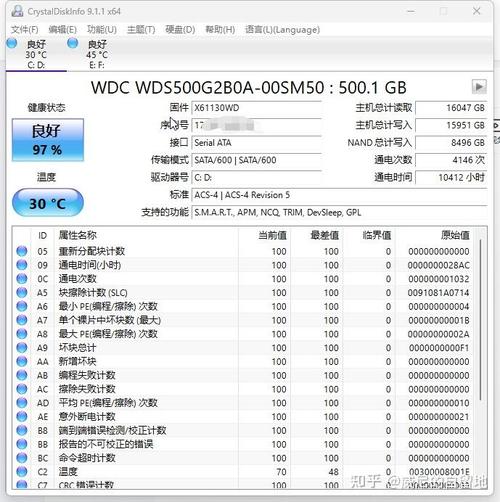Click status icon for AA 新增坏块
This screenshot has height=502, width=500.
22,361
